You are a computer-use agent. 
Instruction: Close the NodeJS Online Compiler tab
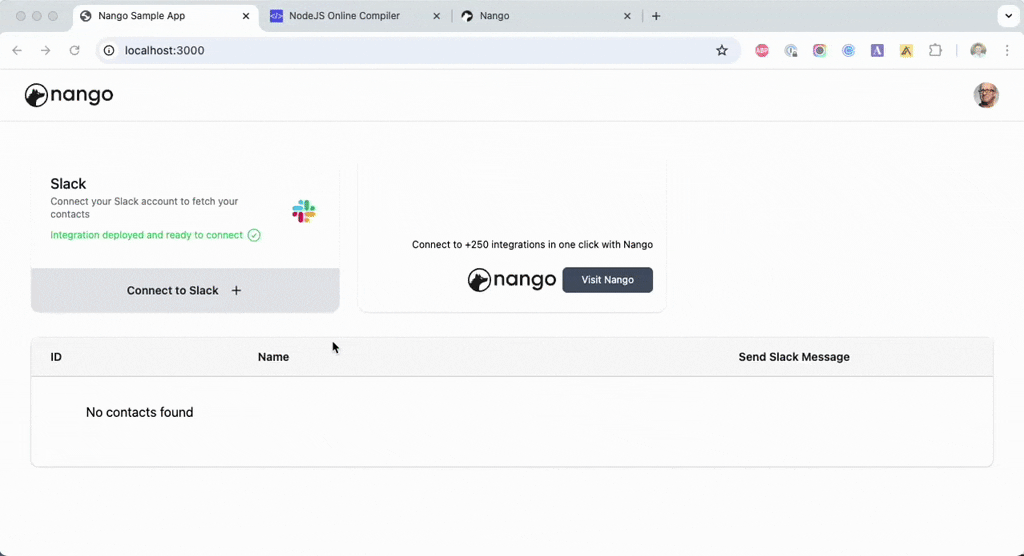(x=436, y=16)
